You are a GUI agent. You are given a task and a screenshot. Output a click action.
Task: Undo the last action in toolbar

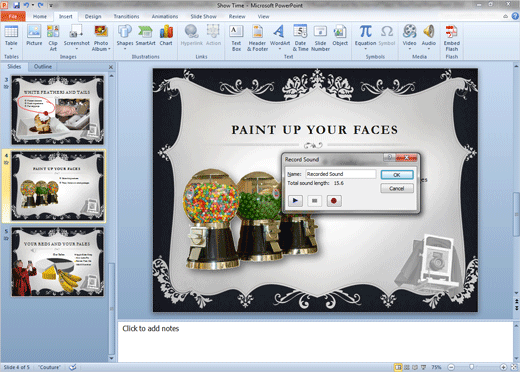pyautogui.click(x=26, y=5)
